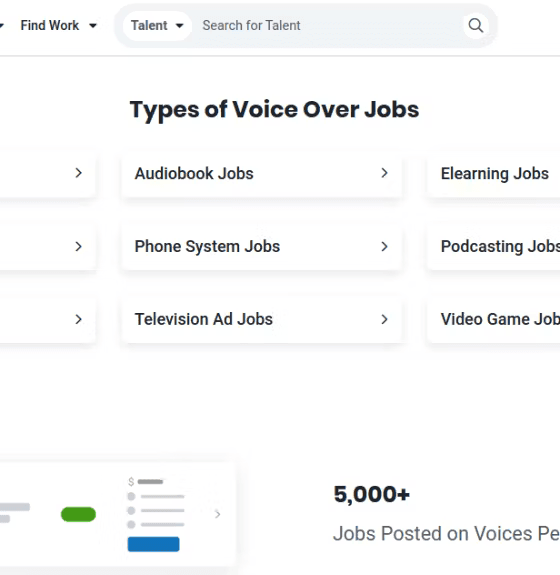Click chevron arrow on Television Ad Jobs card
The height and width of the screenshot is (575, 560).
pos(384,319)
